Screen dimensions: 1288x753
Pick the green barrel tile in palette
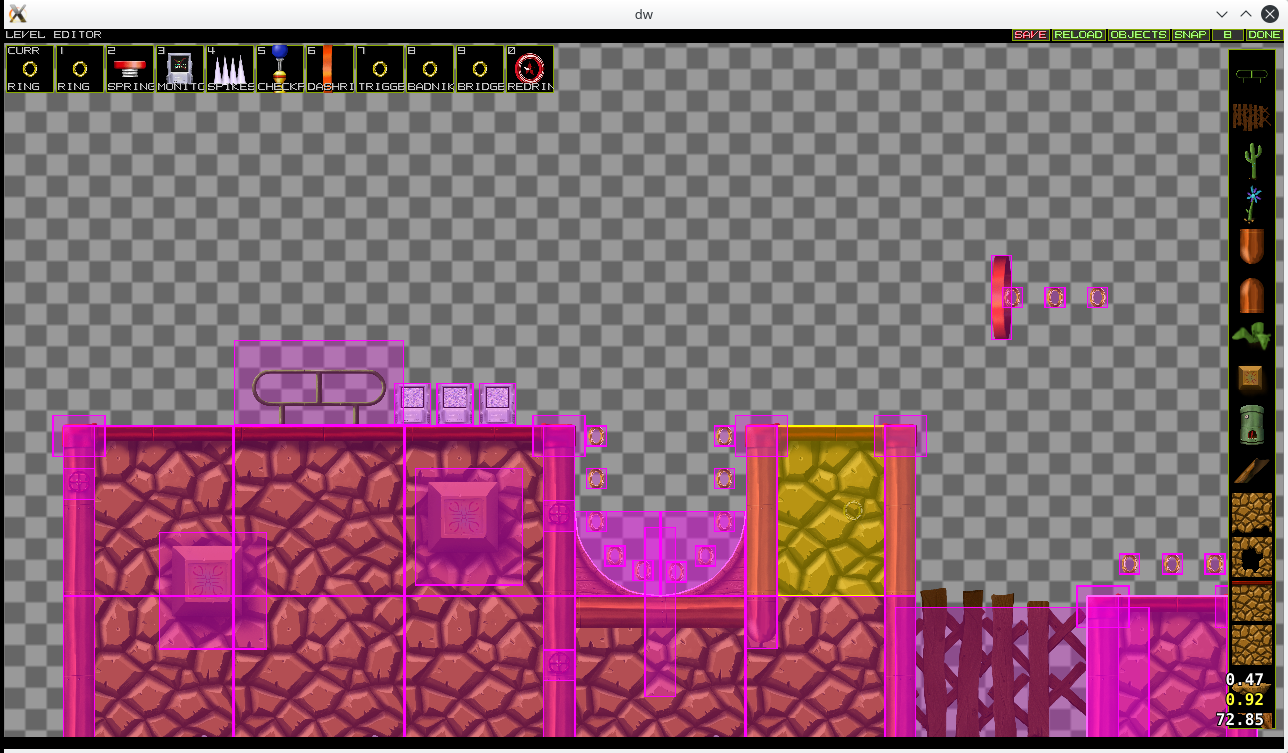pos(1250,423)
